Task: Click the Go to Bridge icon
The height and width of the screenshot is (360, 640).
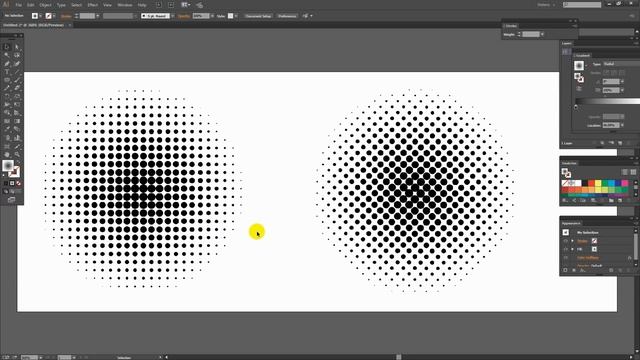Action: click(x=159, y=5)
